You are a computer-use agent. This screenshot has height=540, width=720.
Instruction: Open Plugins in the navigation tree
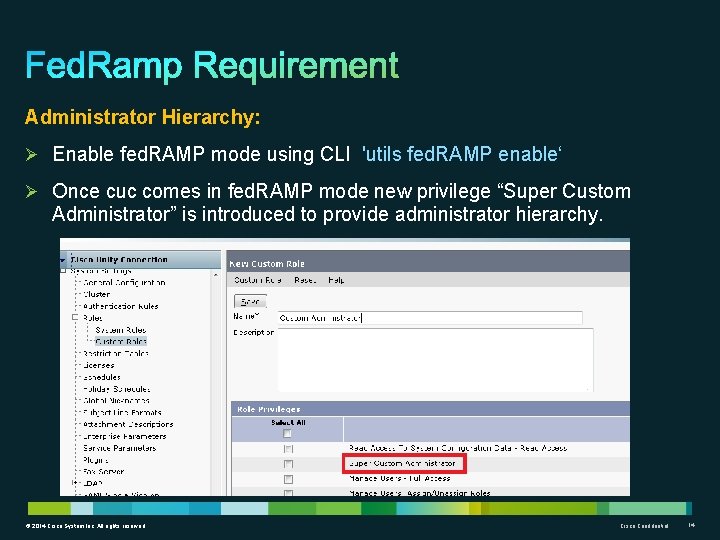pos(96,460)
